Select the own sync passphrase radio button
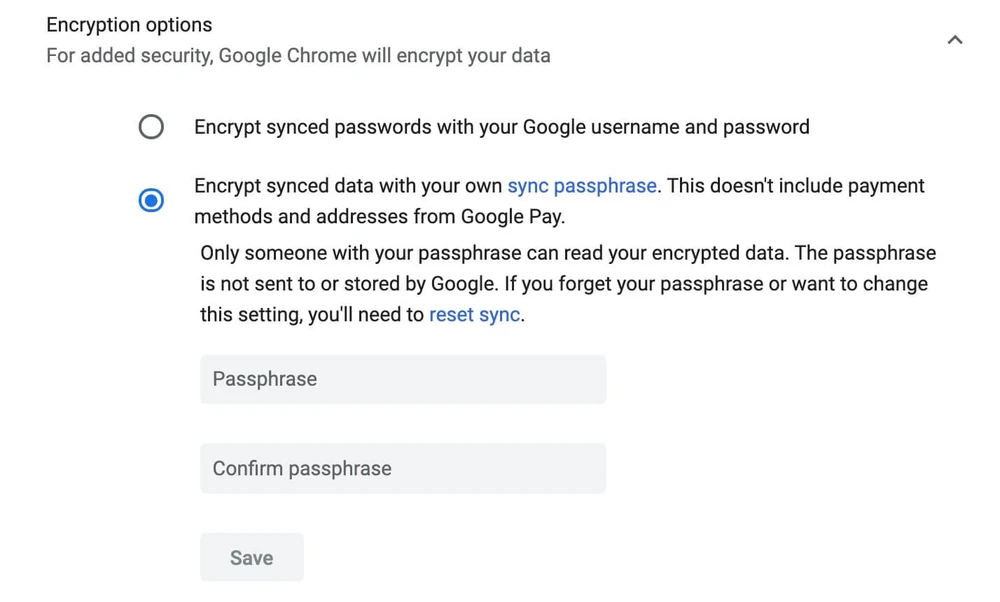 point(151,200)
